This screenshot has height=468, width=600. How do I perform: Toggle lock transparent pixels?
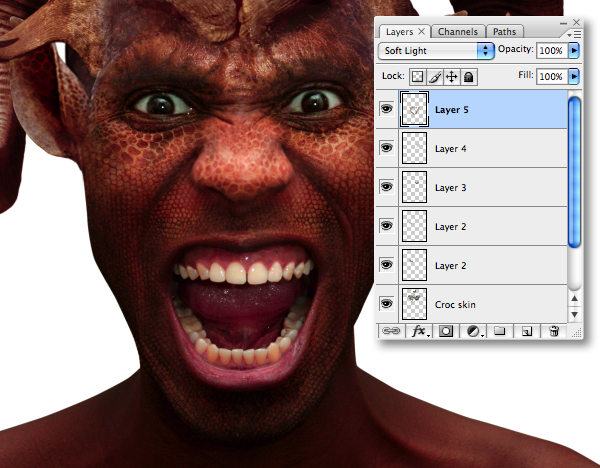pos(417,77)
